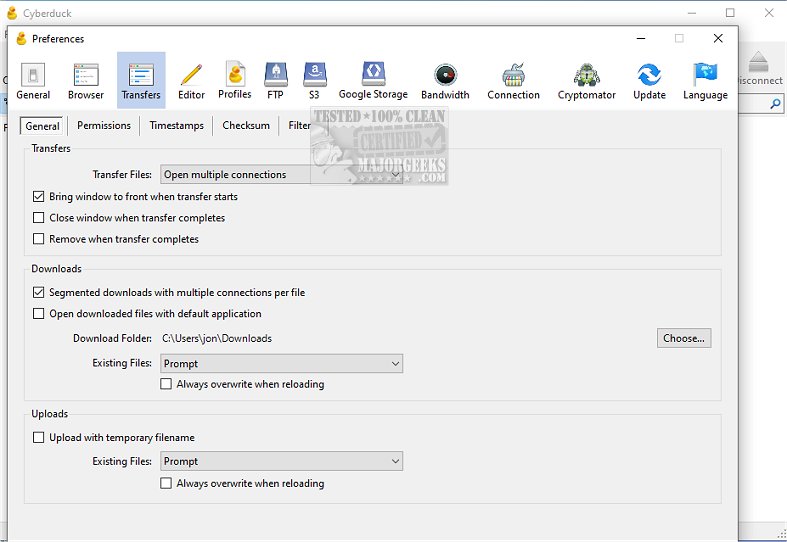Viewport: 787px width, 542px height.
Task: Close the Preferences window
Action: 718,38
